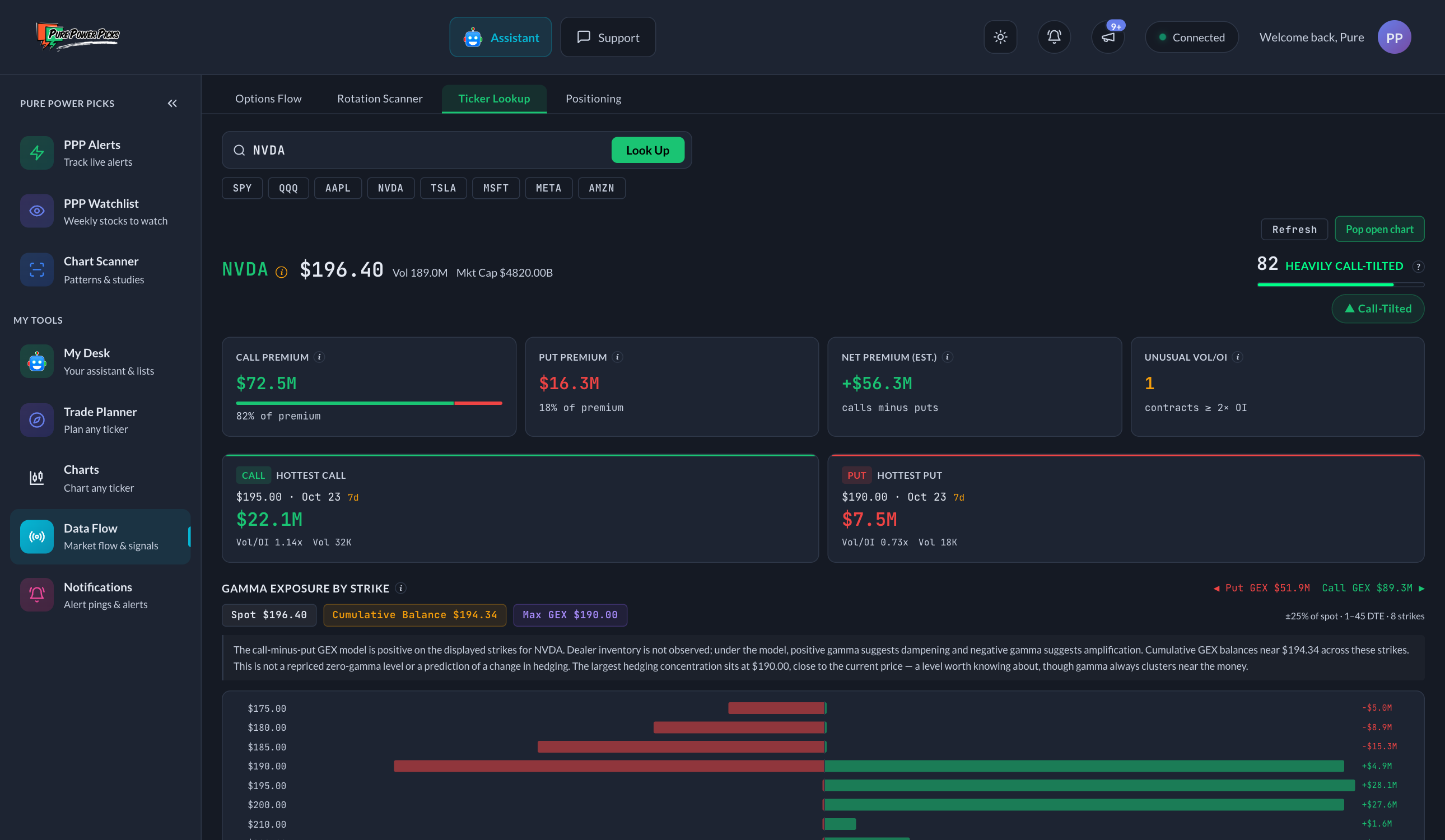1445x840 pixels.
Task: Select the Ticker Lookup tab
Action: point(494,99)
